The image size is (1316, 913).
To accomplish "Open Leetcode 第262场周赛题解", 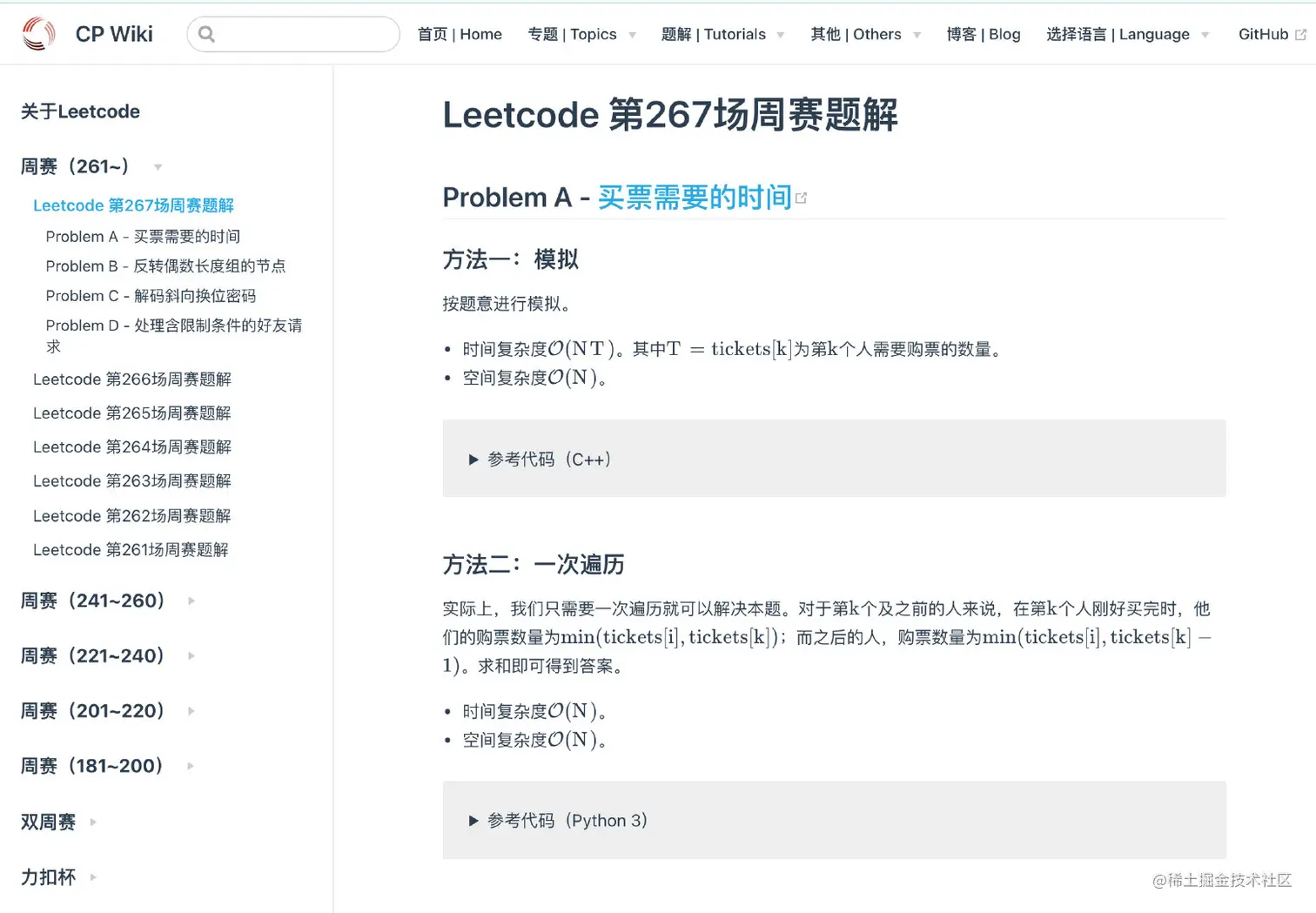I will (132, 516).
